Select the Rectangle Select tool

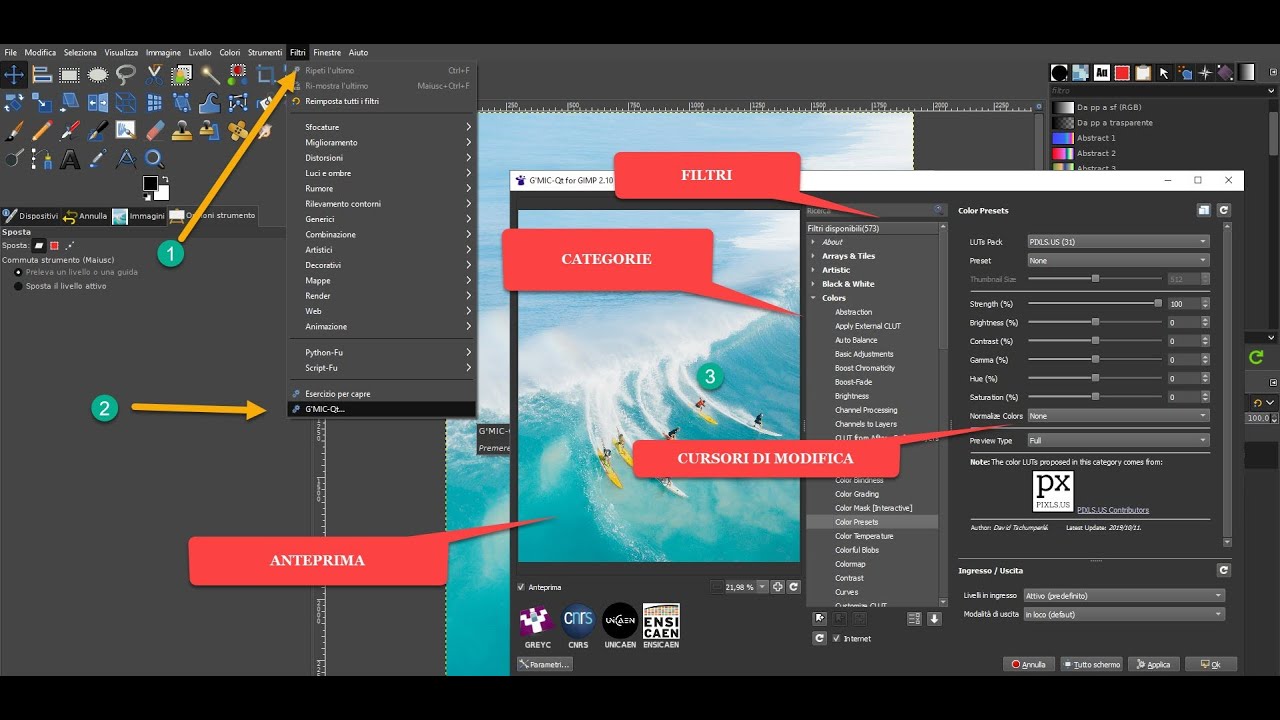tap(69, 74)
